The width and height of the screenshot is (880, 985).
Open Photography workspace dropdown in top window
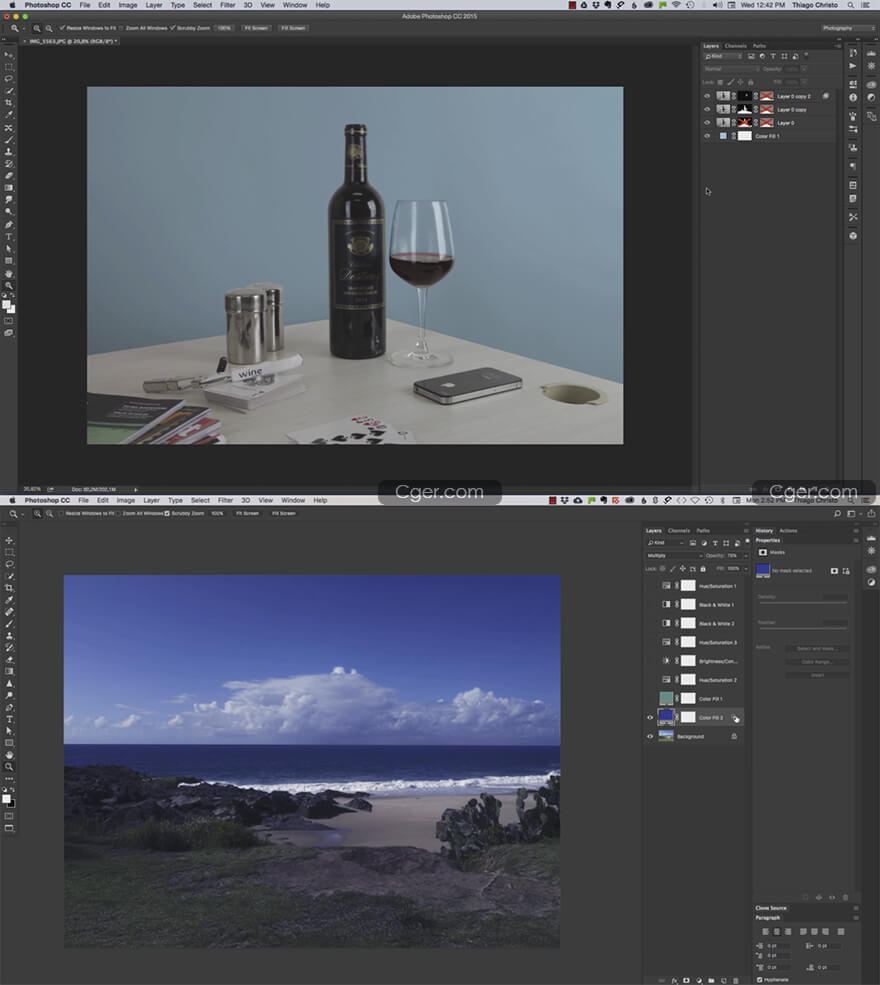(847, 28)
